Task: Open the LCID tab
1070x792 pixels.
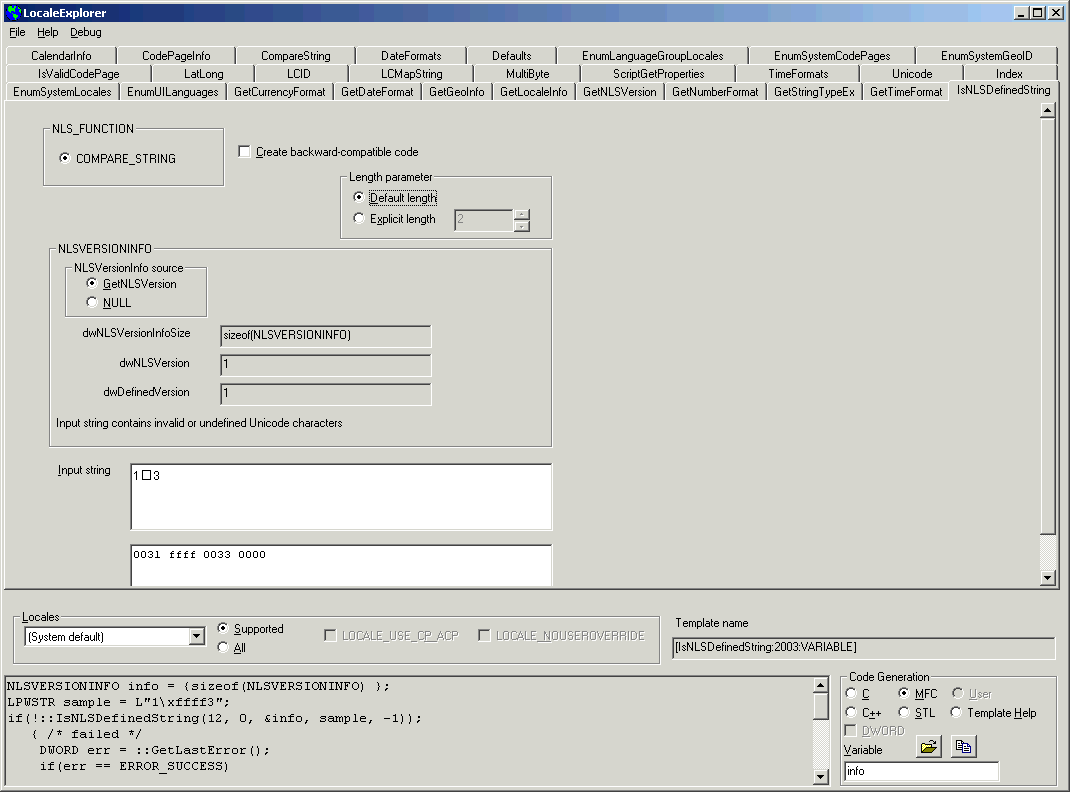Action: tap(299, 74)
